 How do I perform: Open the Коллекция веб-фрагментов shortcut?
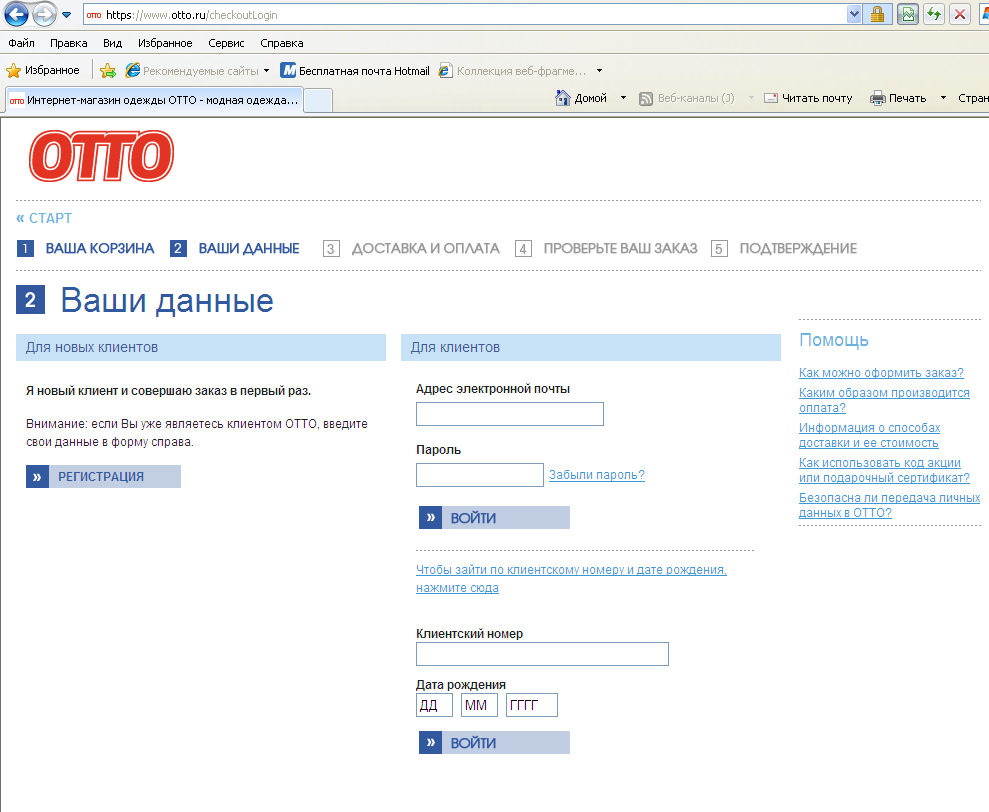(x=513, y=71)
